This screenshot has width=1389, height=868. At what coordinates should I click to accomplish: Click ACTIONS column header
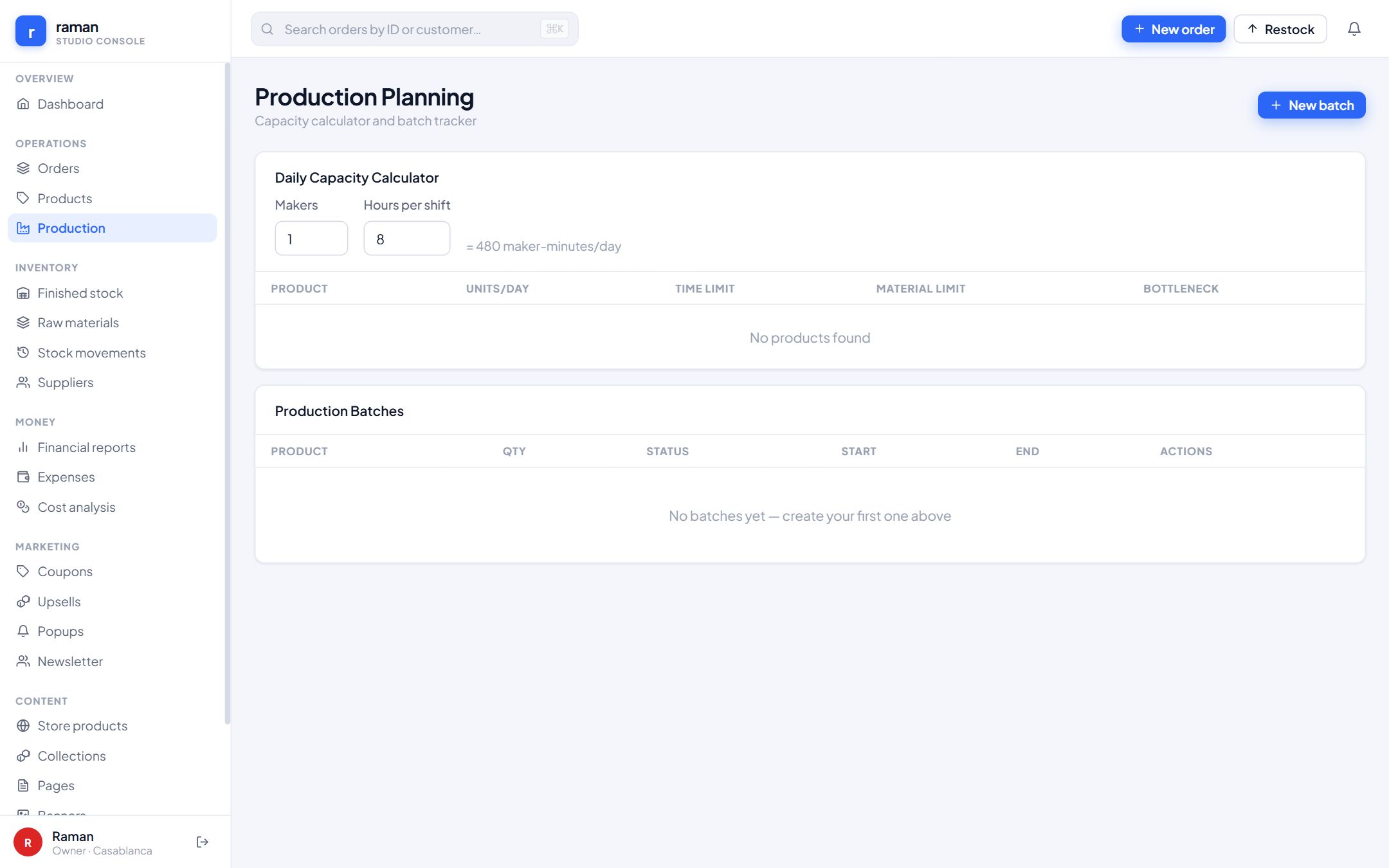pyautogui.click(x=1186, y=451)
